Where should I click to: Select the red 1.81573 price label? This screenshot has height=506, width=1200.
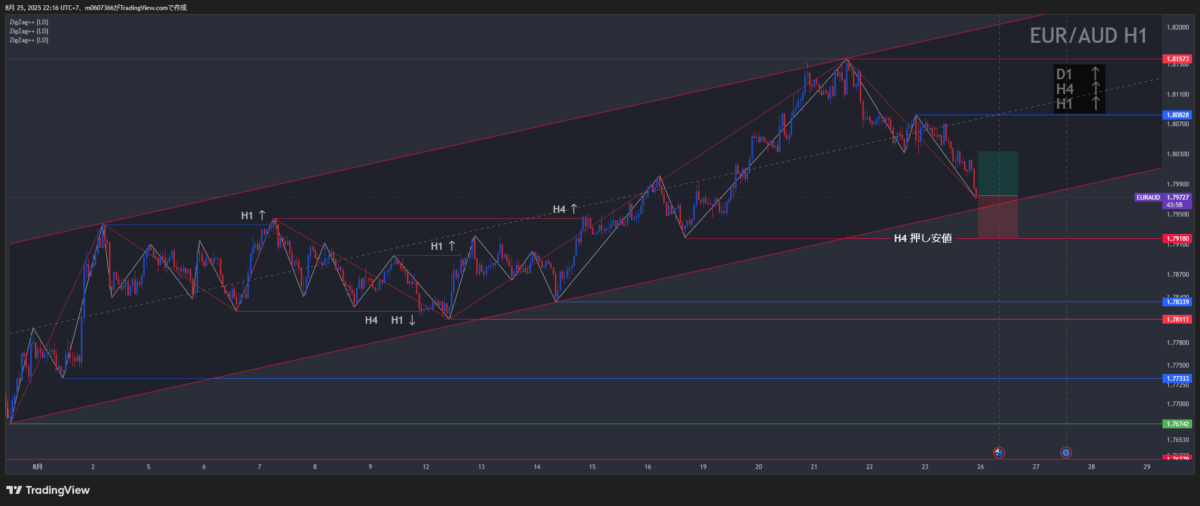(x=1176, y=60)
